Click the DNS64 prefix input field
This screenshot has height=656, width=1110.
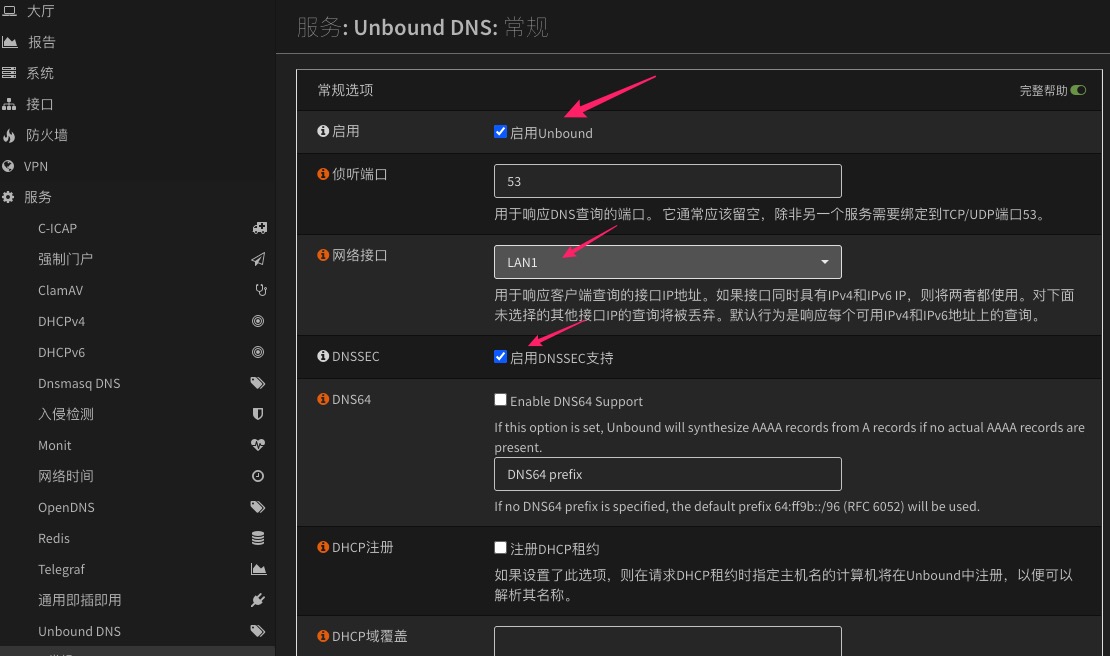click(667, 474)
